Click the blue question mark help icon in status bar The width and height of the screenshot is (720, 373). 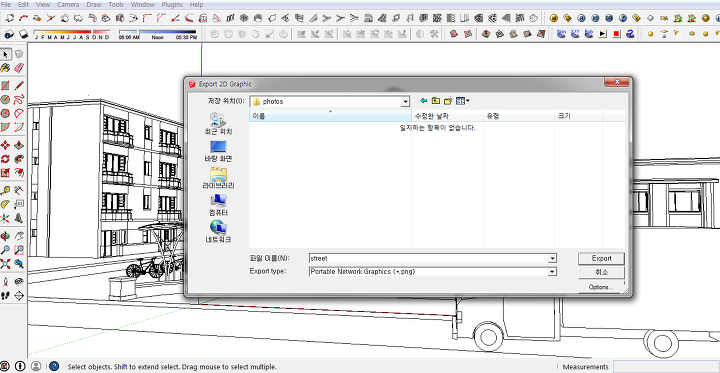click(x=54, y=366)
